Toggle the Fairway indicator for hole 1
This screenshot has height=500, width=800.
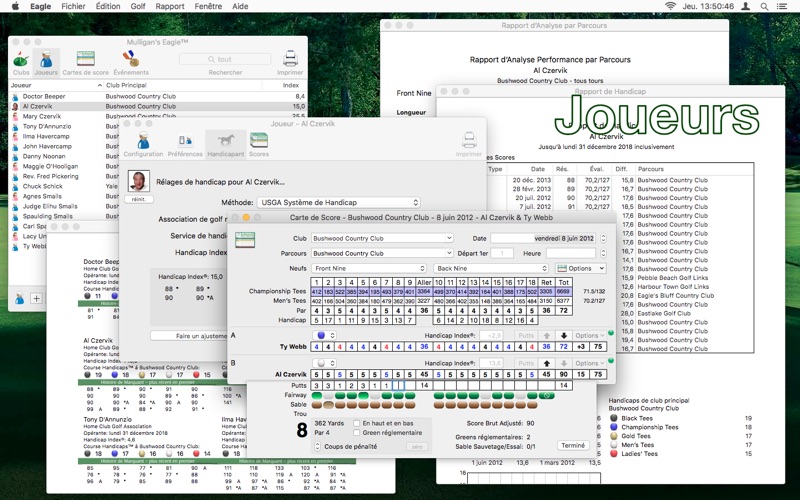click(316, 395)
